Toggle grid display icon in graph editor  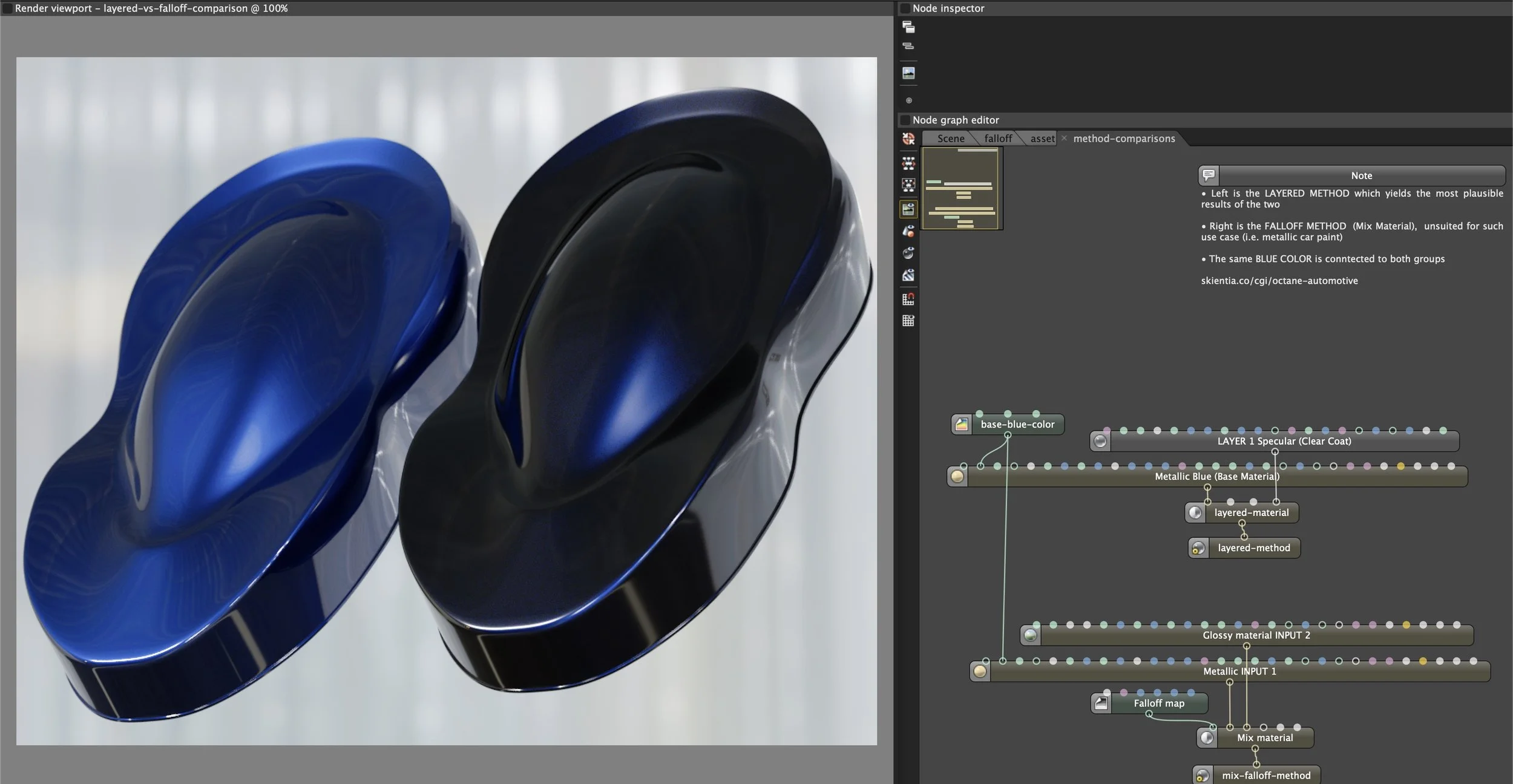[x=908, y=321]
